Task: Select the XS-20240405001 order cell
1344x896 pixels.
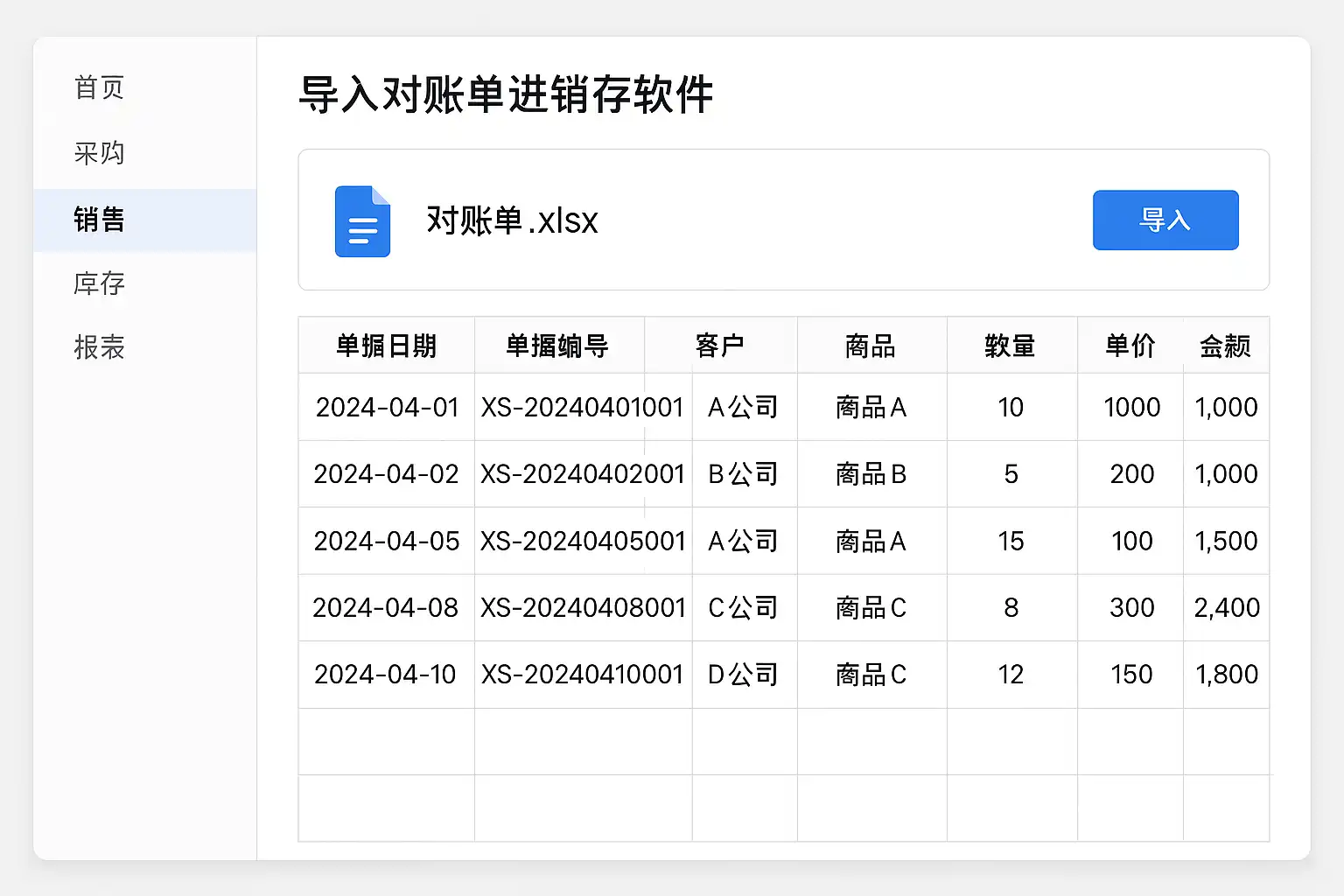Action: tap(583, 541)
